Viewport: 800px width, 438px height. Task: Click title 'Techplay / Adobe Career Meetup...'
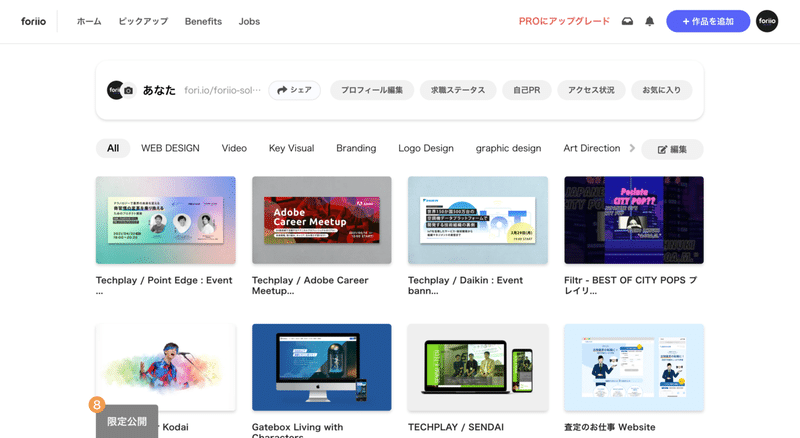point(310,285)
